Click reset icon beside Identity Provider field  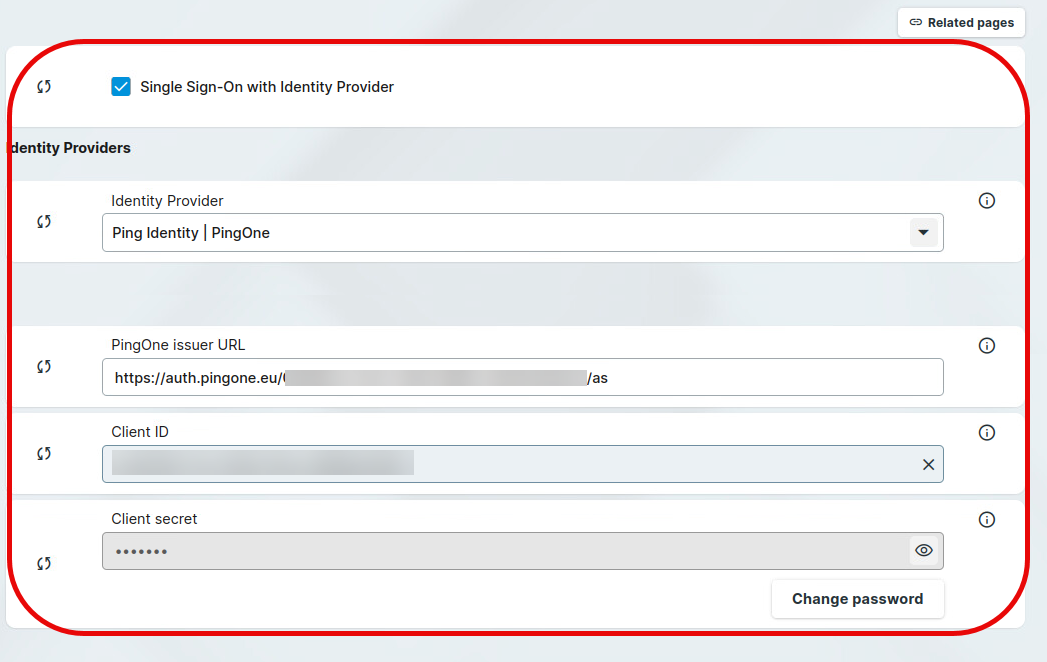pos(44,221)
